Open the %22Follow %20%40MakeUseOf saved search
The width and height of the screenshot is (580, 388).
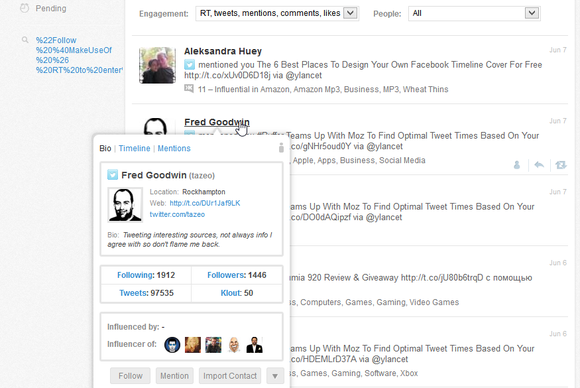[x=79, y=55]
